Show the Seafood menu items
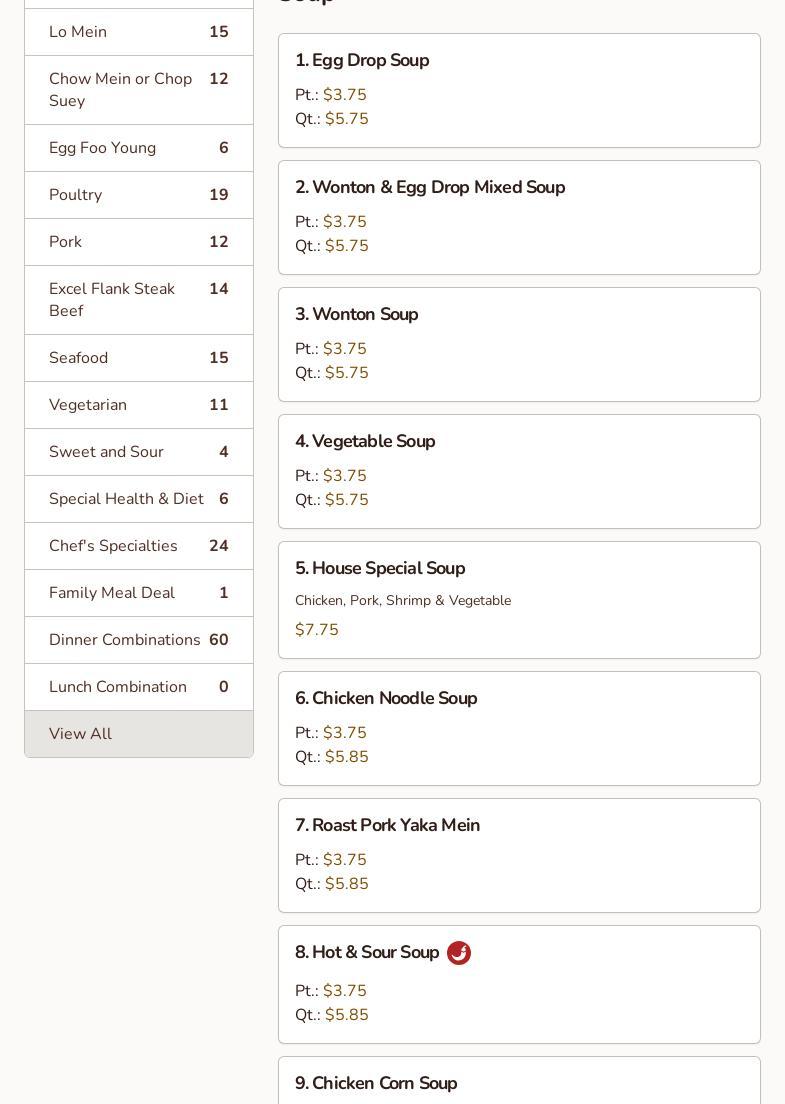Image resolution: width=785 pixels, height=1104 pixels. click(x=138, y=358)
